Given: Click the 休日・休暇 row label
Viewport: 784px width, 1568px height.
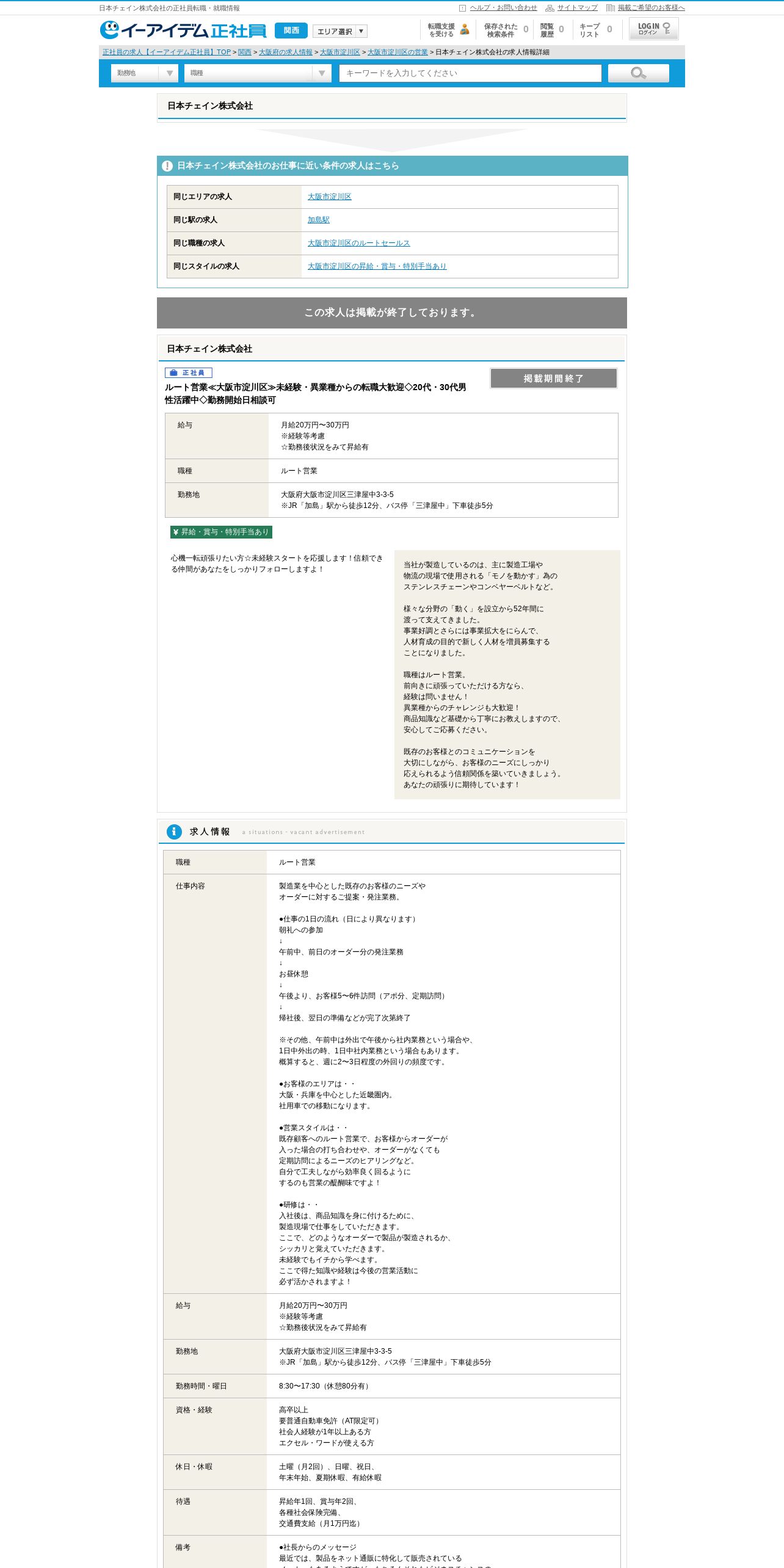Looking at the screenshot, I should coord(194,1467).
